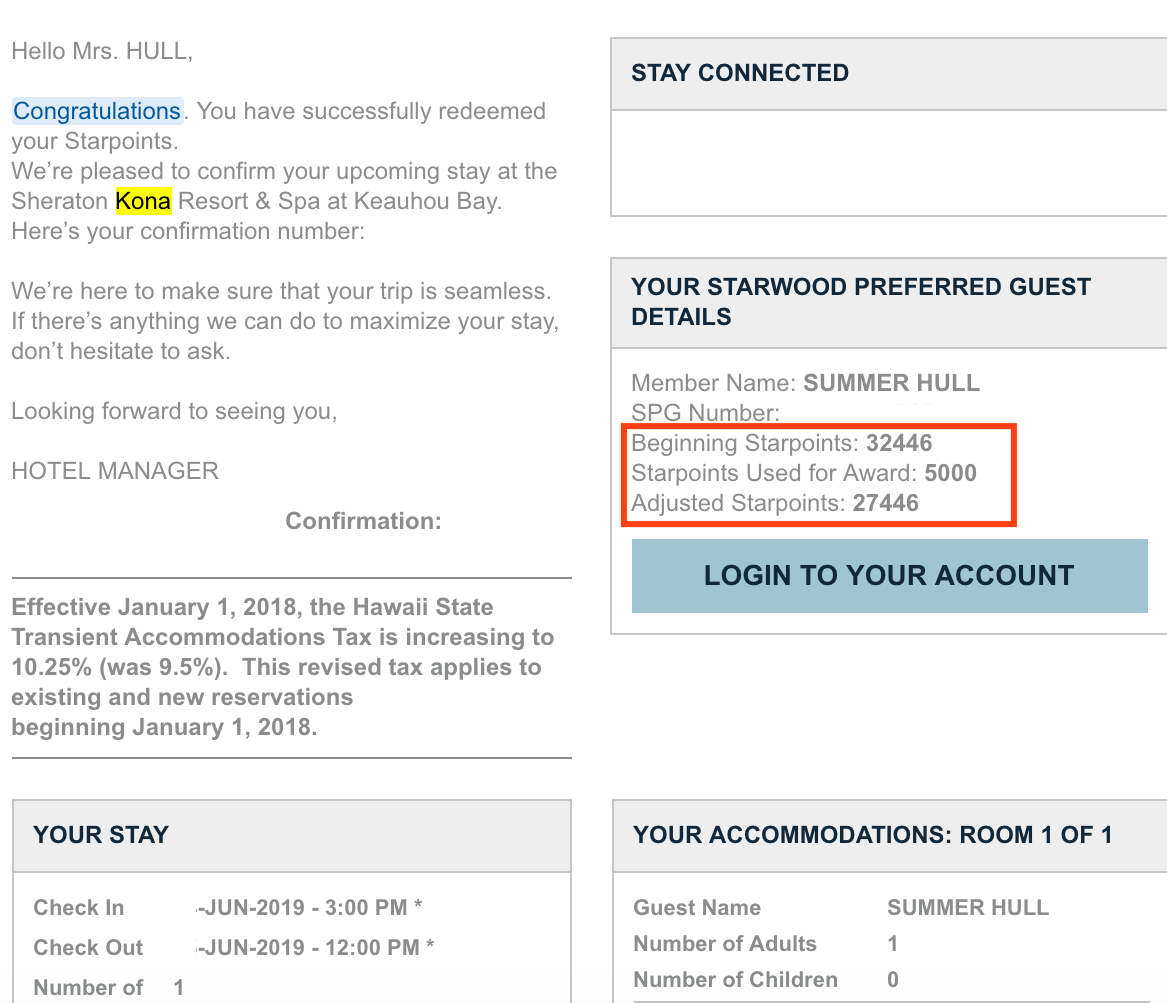Click the Hawaii Transient Accommodations Tax notice
Image resolution: width=1167 pixels, height=1003 pixels.
[283, 667]
